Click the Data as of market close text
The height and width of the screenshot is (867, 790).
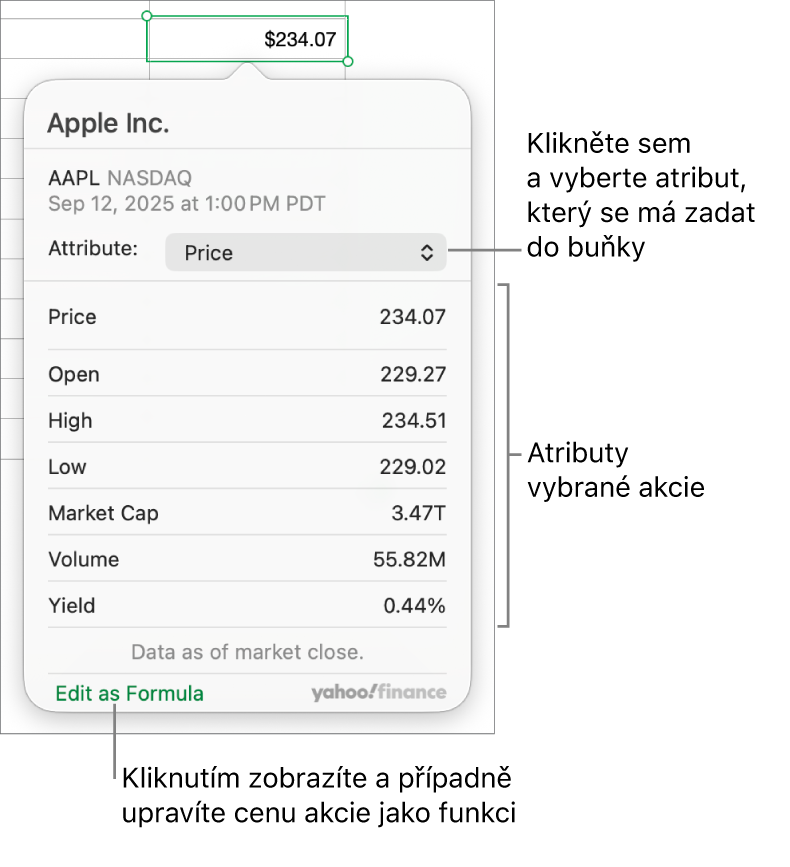246,651
